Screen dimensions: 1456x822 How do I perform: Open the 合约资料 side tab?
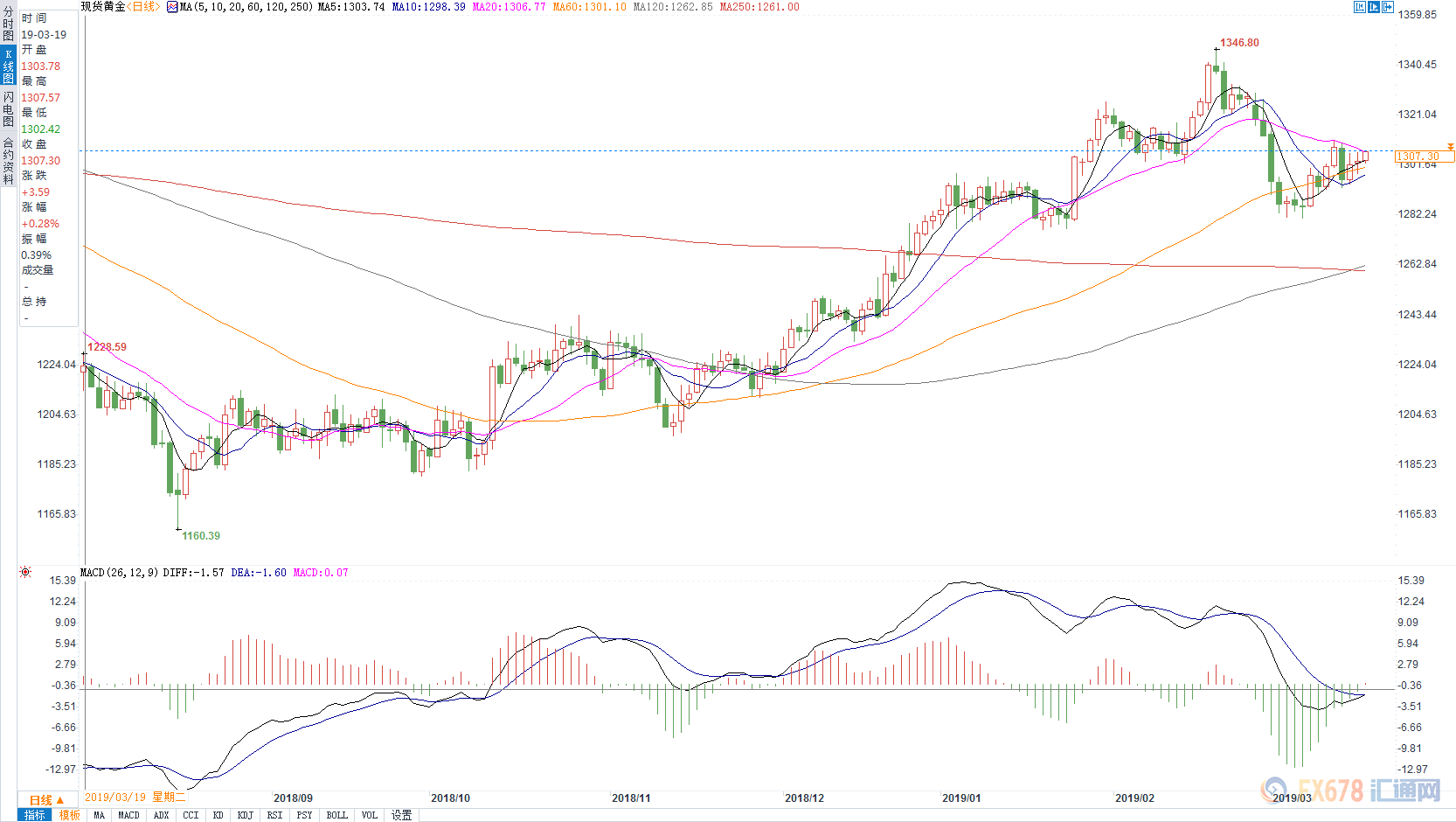tap(8, 160)
